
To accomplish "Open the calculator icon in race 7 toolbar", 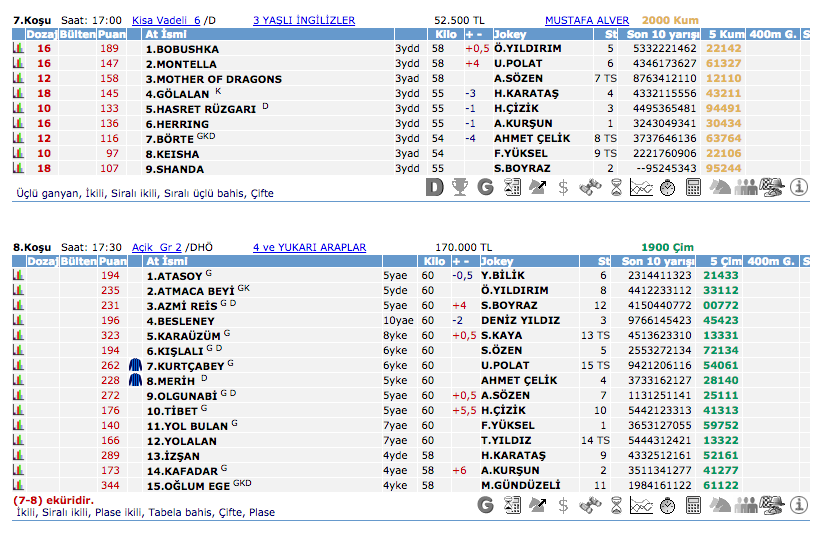I will click(694, 186).
